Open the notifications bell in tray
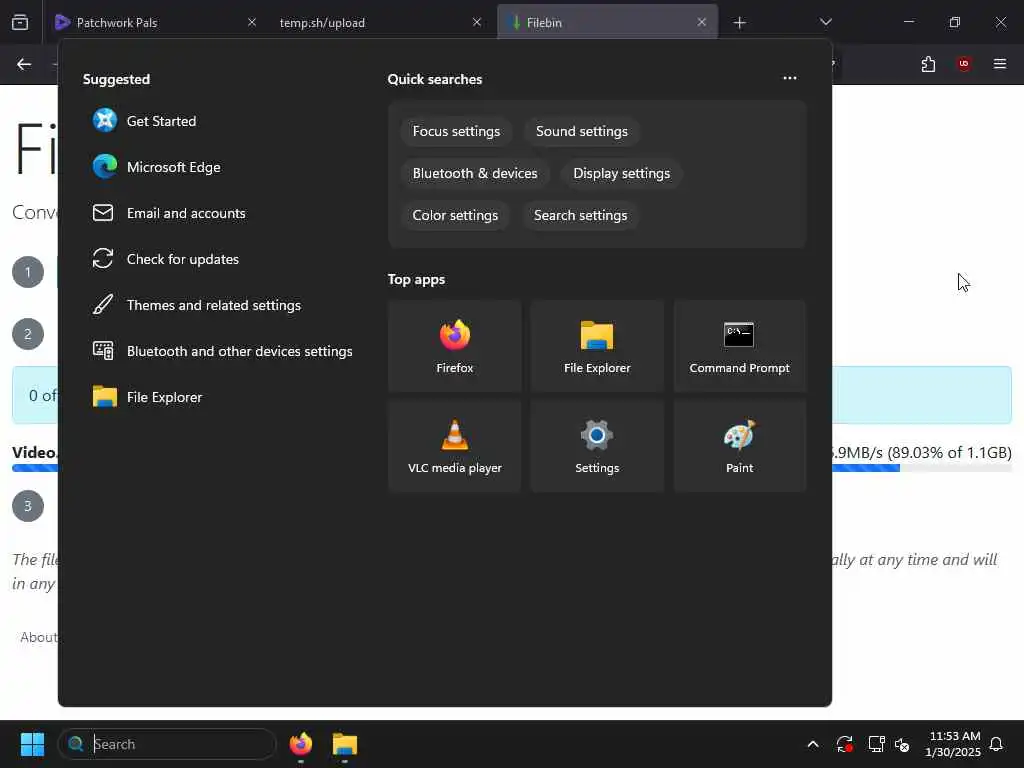Image resolution: width=1024 pixels, height=768 pixels. point(996,744)
